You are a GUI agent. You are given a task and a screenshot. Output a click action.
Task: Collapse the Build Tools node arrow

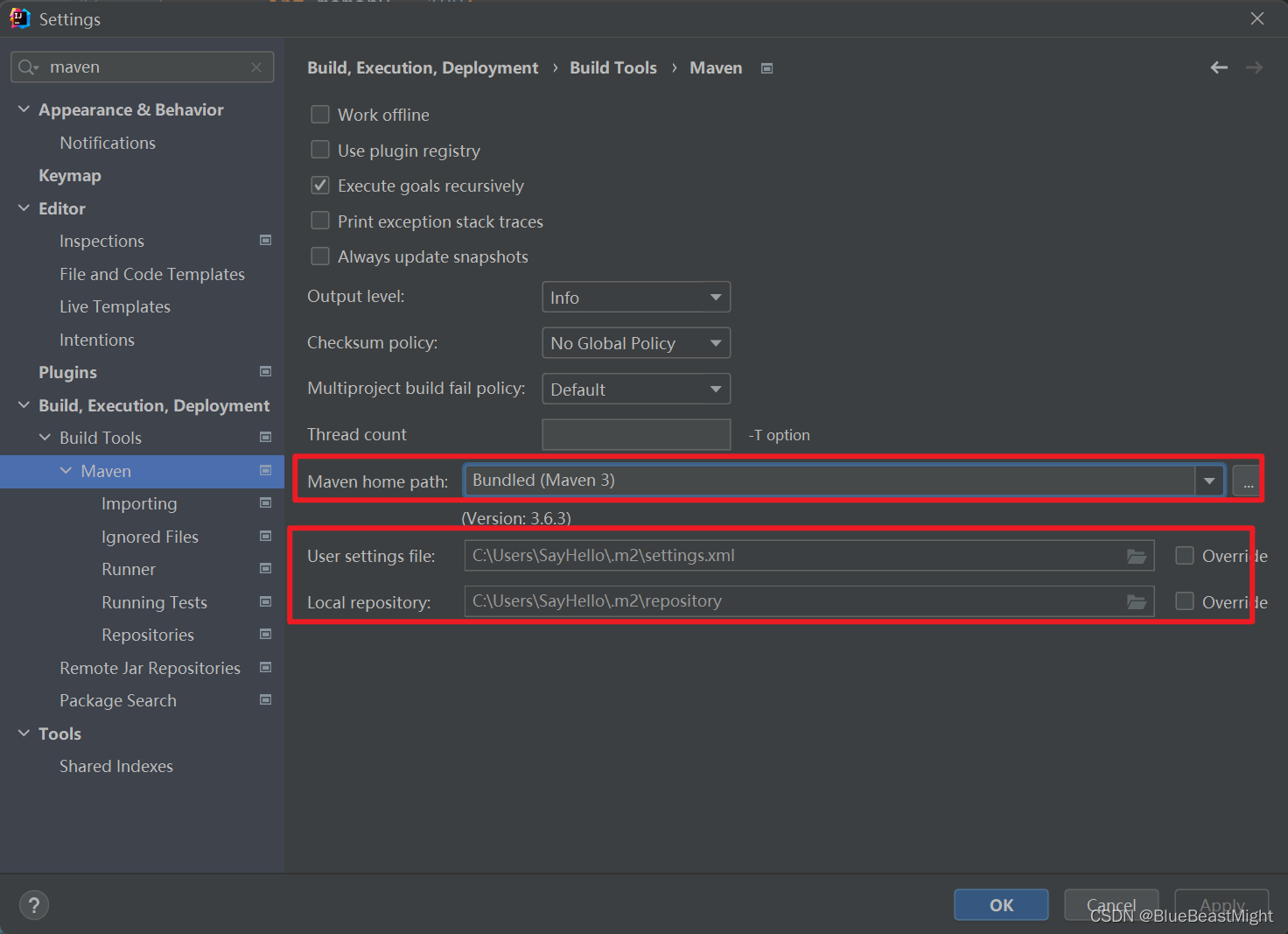pyautogui.click(x=45, y=438)
